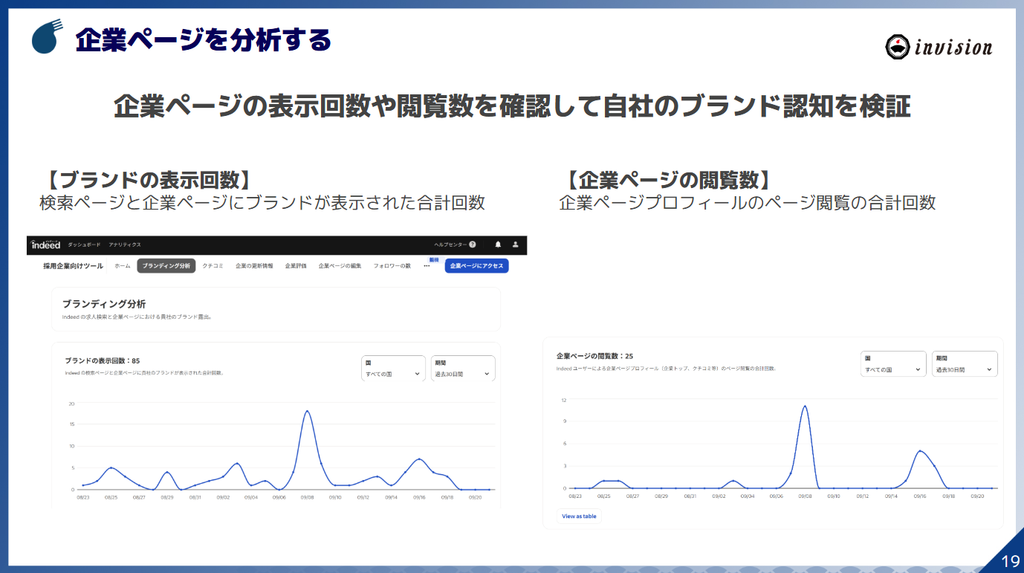Viewport: 1024px width, 573px height.
Task: Click the 企業ページの閲覧数：25 heading
Action: pyautogui.click(x=594, y=356)
